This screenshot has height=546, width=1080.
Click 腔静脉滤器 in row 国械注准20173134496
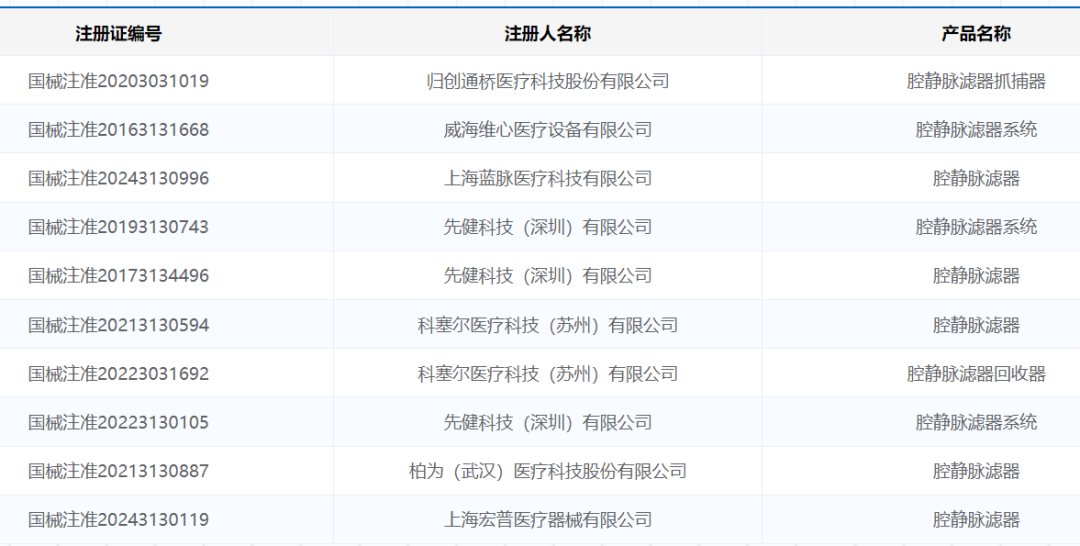976,275
